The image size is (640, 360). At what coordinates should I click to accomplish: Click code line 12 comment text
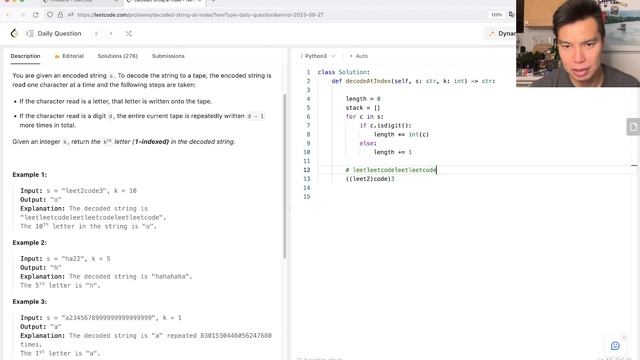coord(391,170)
